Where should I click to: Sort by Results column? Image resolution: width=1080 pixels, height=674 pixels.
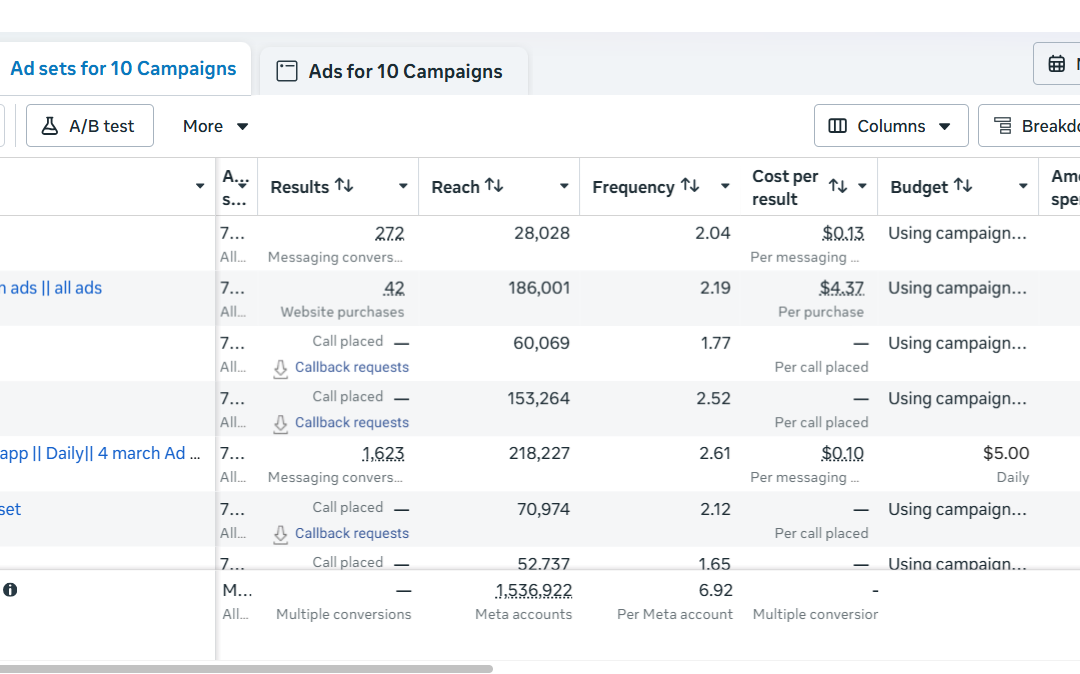tap(344, 185)
